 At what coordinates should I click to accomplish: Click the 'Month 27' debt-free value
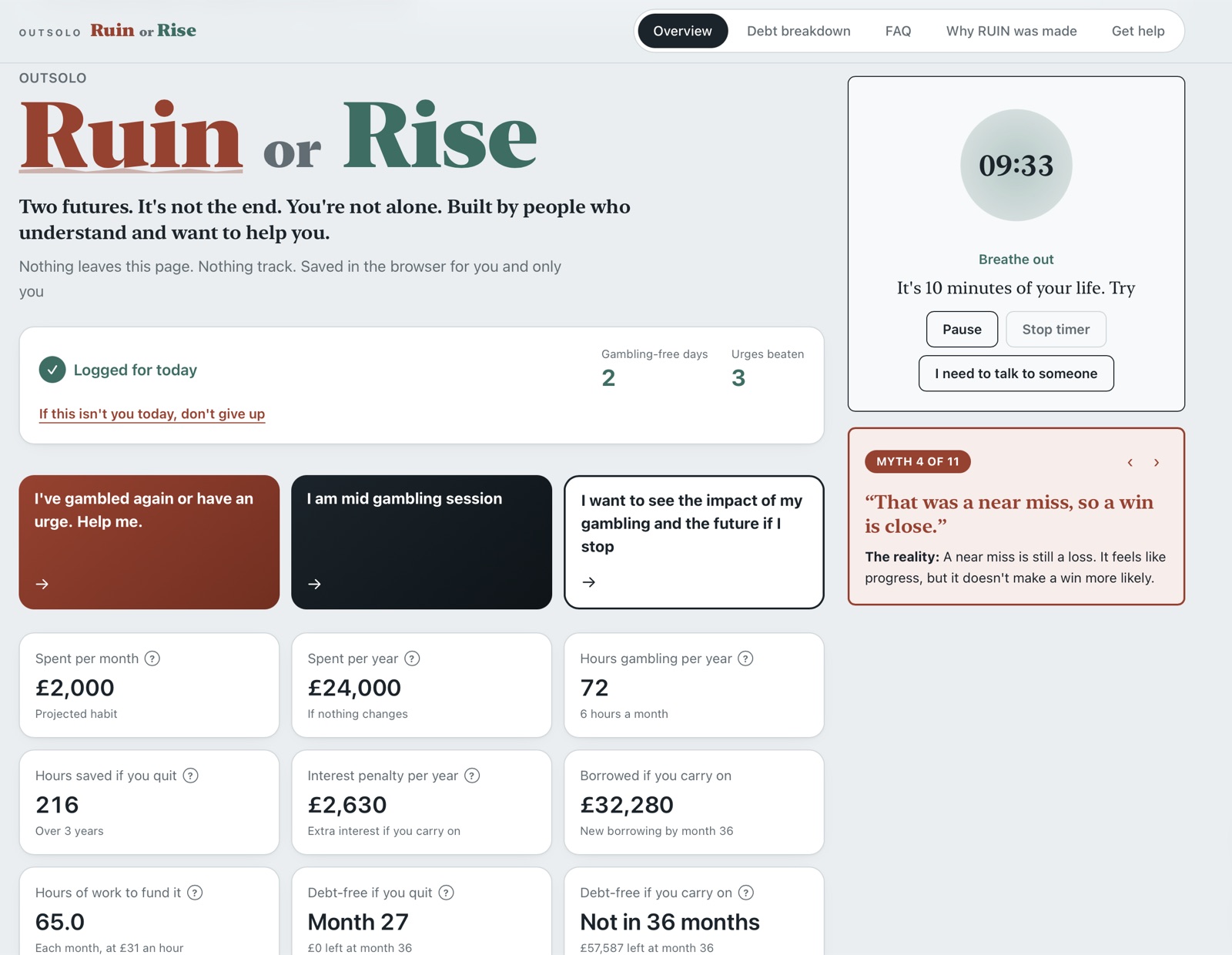[x=358, y=922]
